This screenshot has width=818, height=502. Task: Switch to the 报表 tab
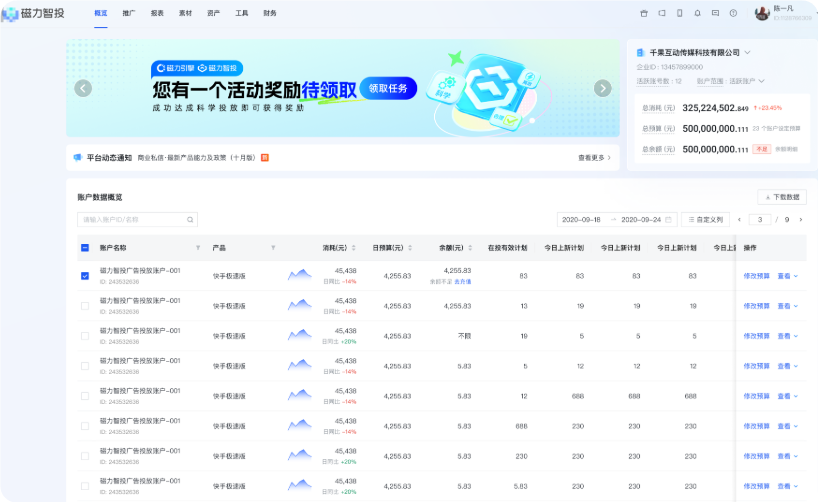click(x=157, y=13)
